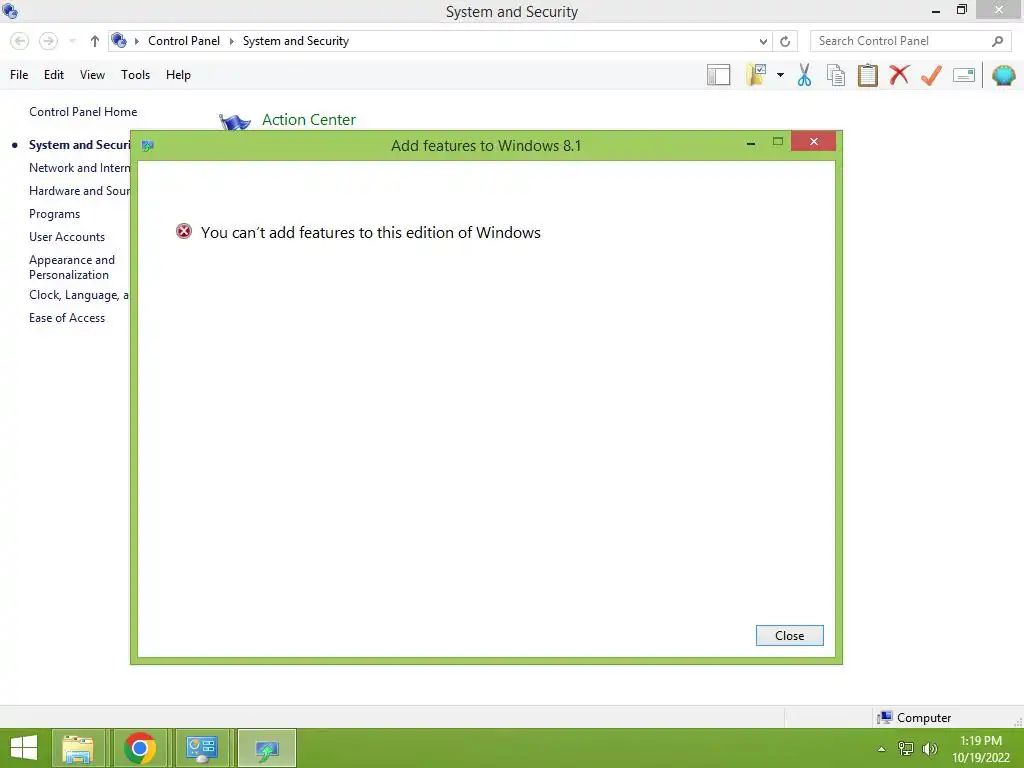Image resolution: width=1024 pixels, height=768 pixels.
Task: Switch to Add features taskbar button
Action: click(266, 748)
